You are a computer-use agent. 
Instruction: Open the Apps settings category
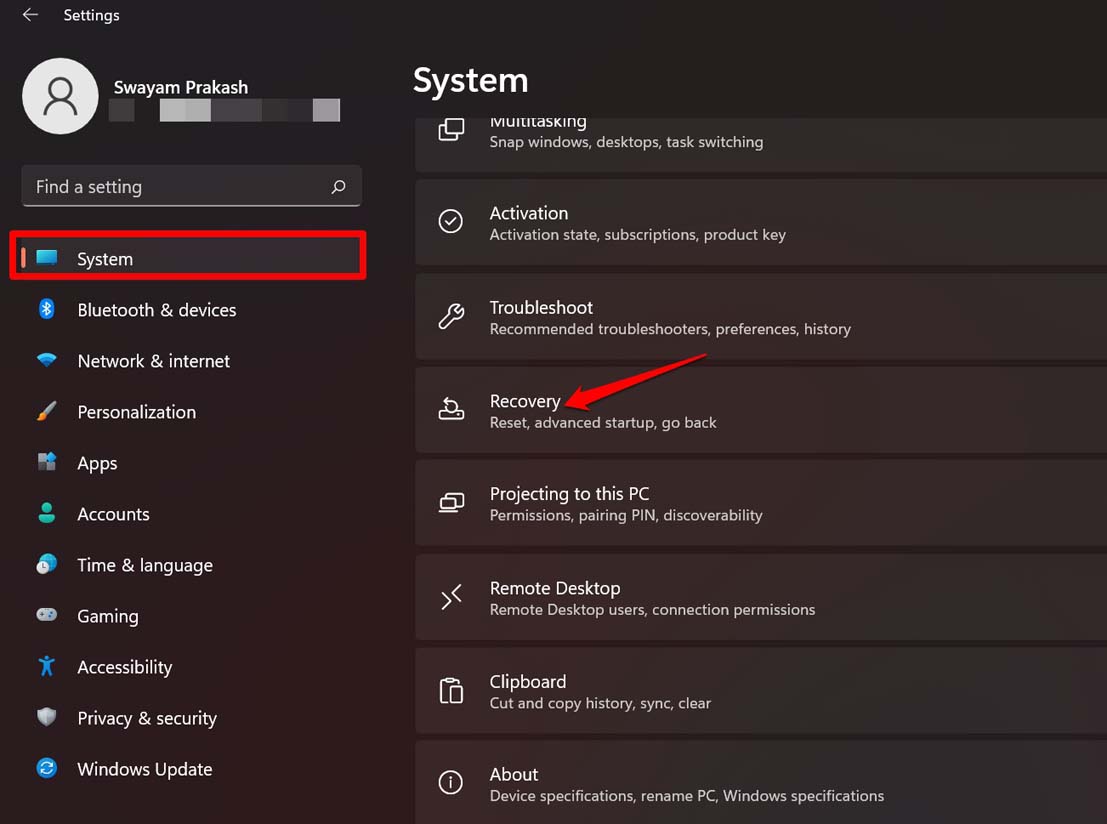tap(97, 463)
